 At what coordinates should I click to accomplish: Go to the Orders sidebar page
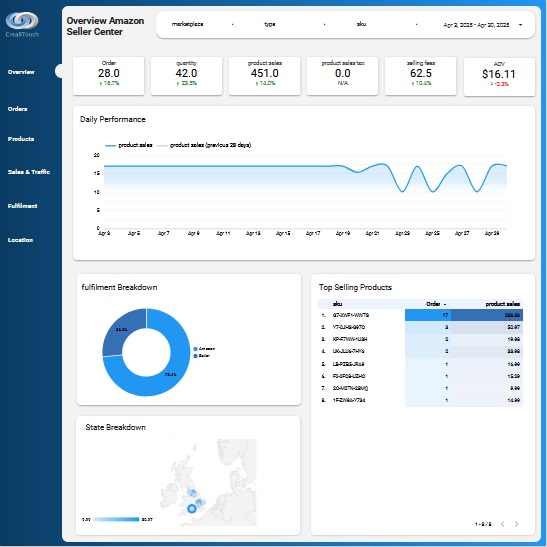(17, 109)
